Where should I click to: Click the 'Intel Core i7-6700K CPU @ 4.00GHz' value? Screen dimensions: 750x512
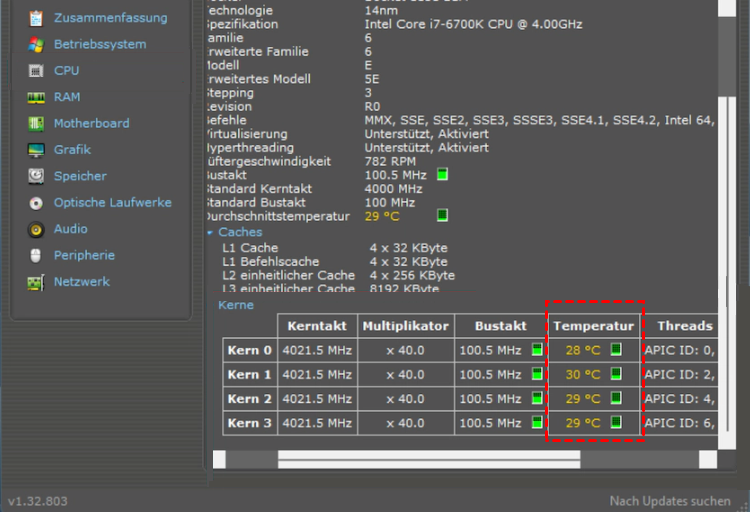pos(473,24)
